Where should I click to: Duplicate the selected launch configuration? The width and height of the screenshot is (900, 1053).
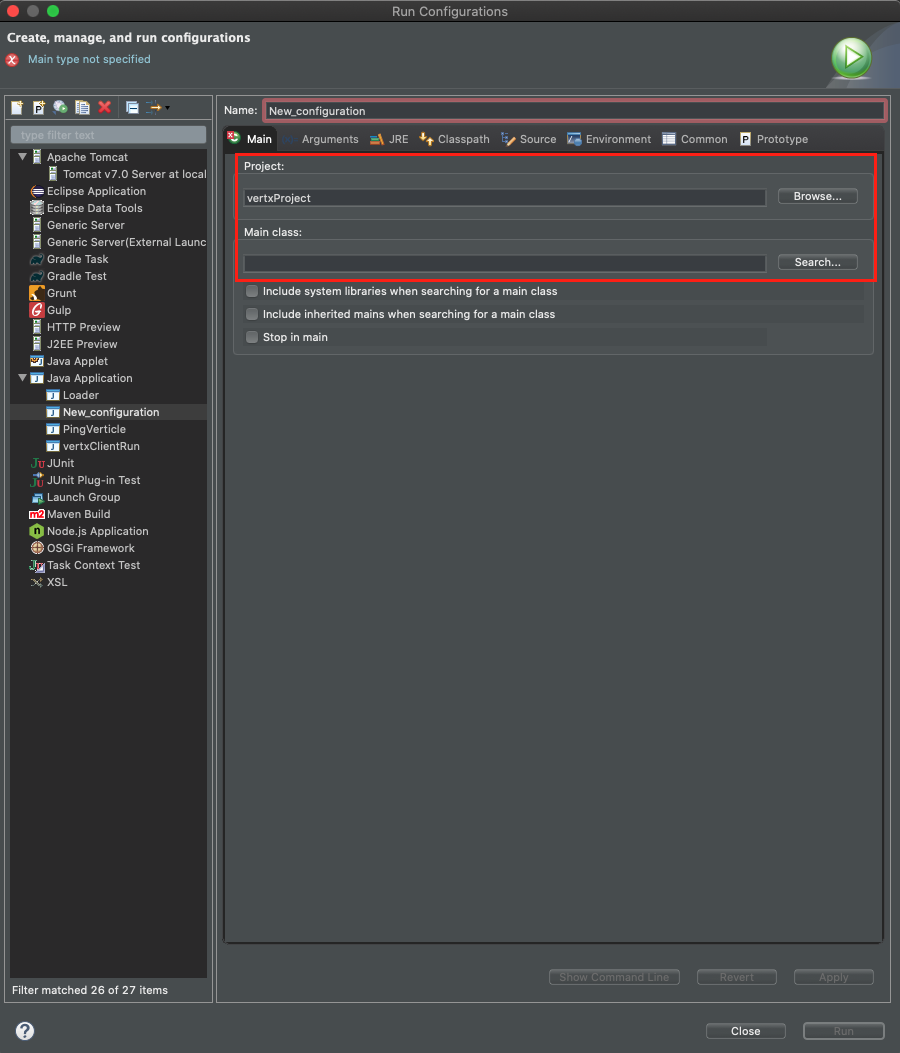[x=82, y=107]
